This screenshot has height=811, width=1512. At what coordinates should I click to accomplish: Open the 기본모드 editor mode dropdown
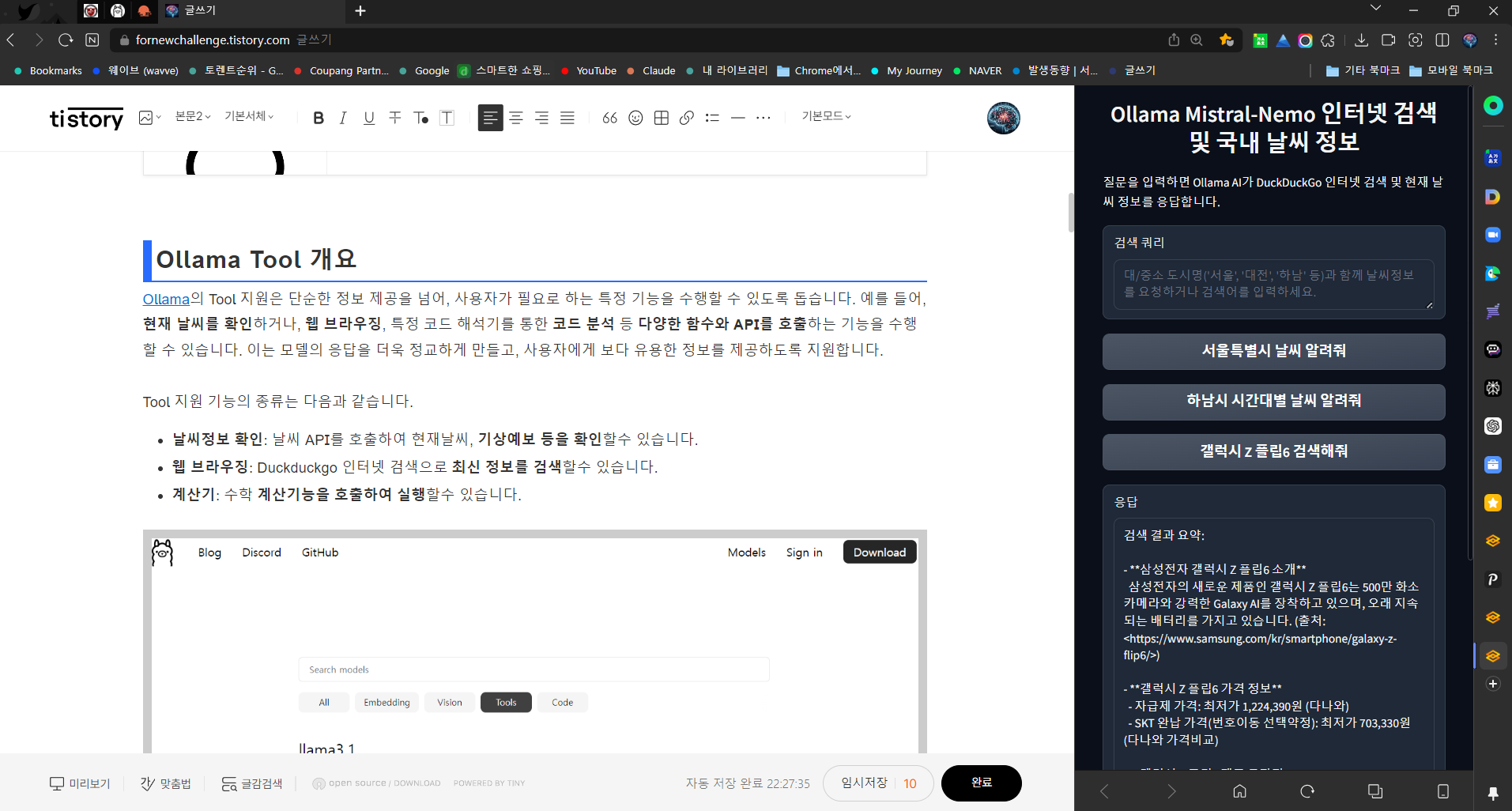(827, 116)
